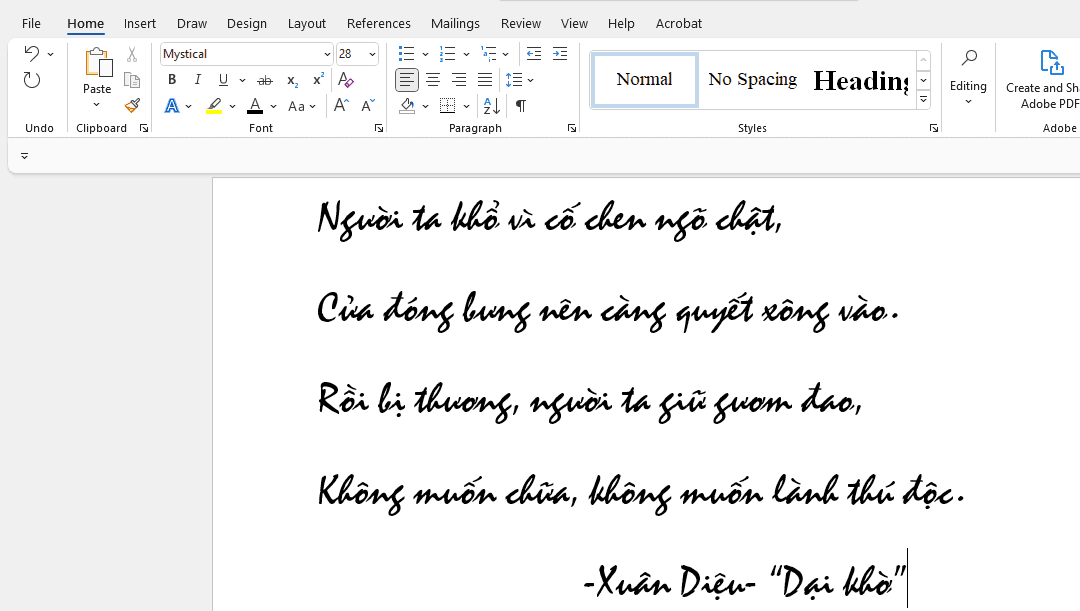Open highlight color dropdown arrow
The width and height of the screenshot is (1080, 611).
click(x=232, y=107)
